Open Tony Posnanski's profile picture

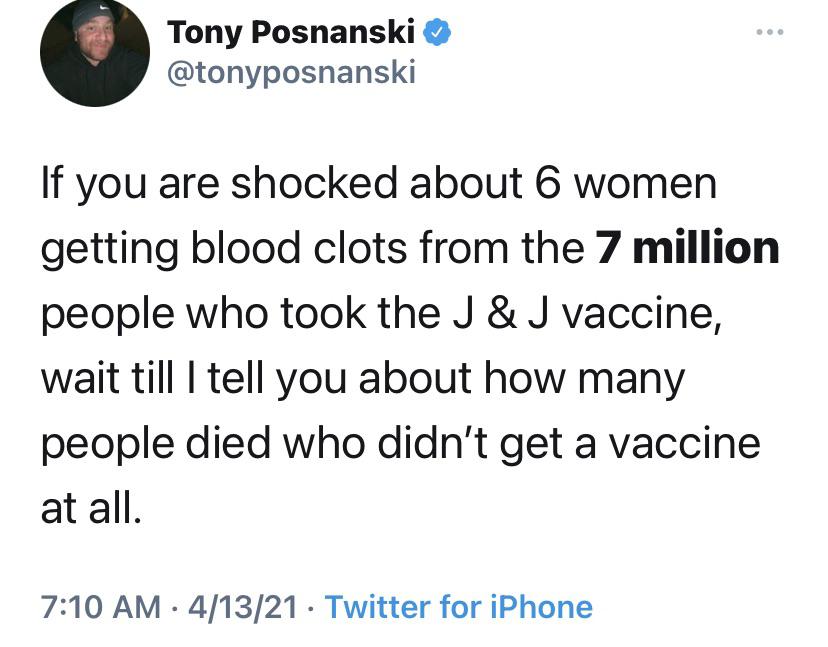(x=95, y=54)
